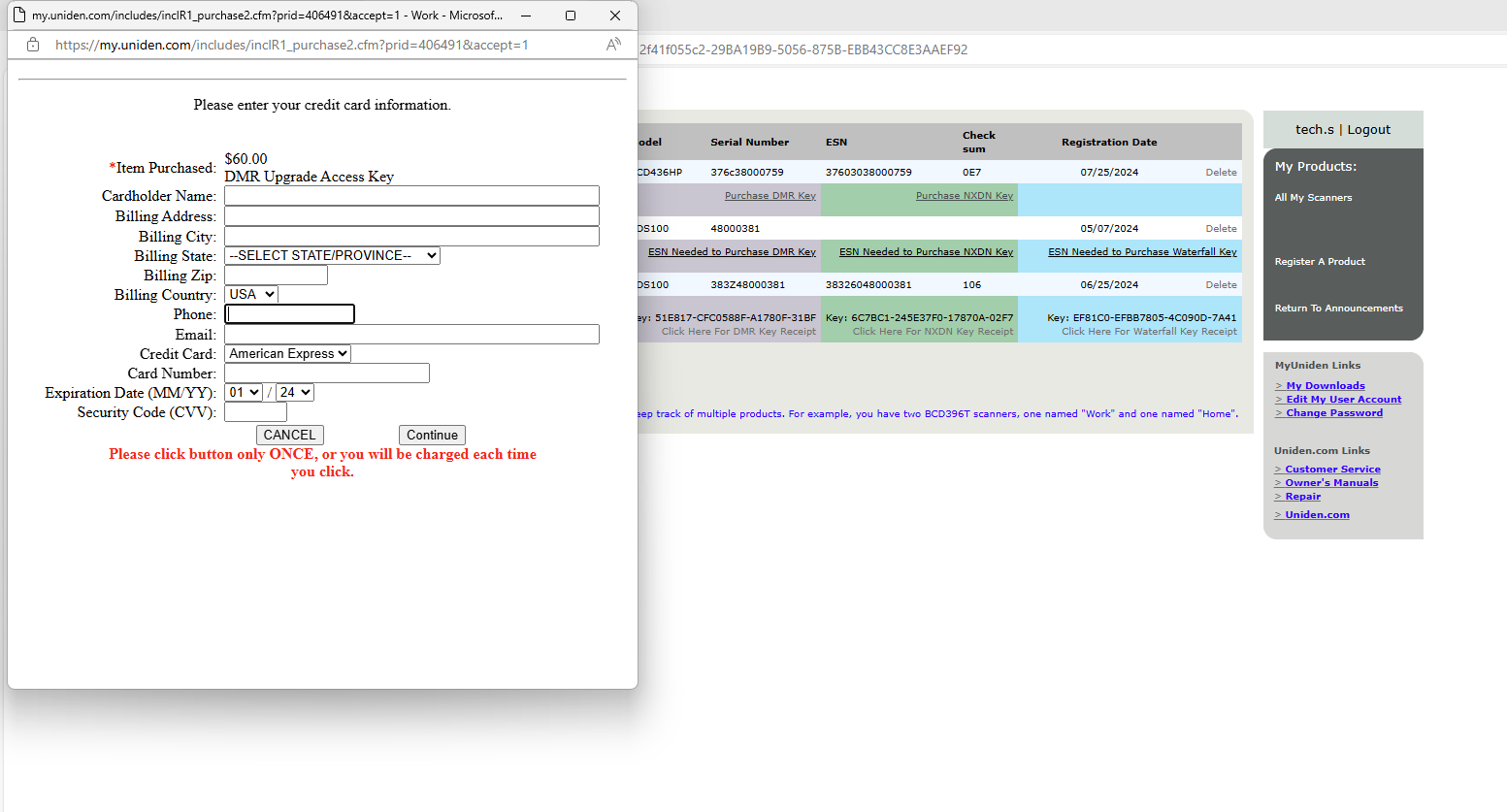
Task: Open the Credit Card type dropdown
Action: click(286, 353)
